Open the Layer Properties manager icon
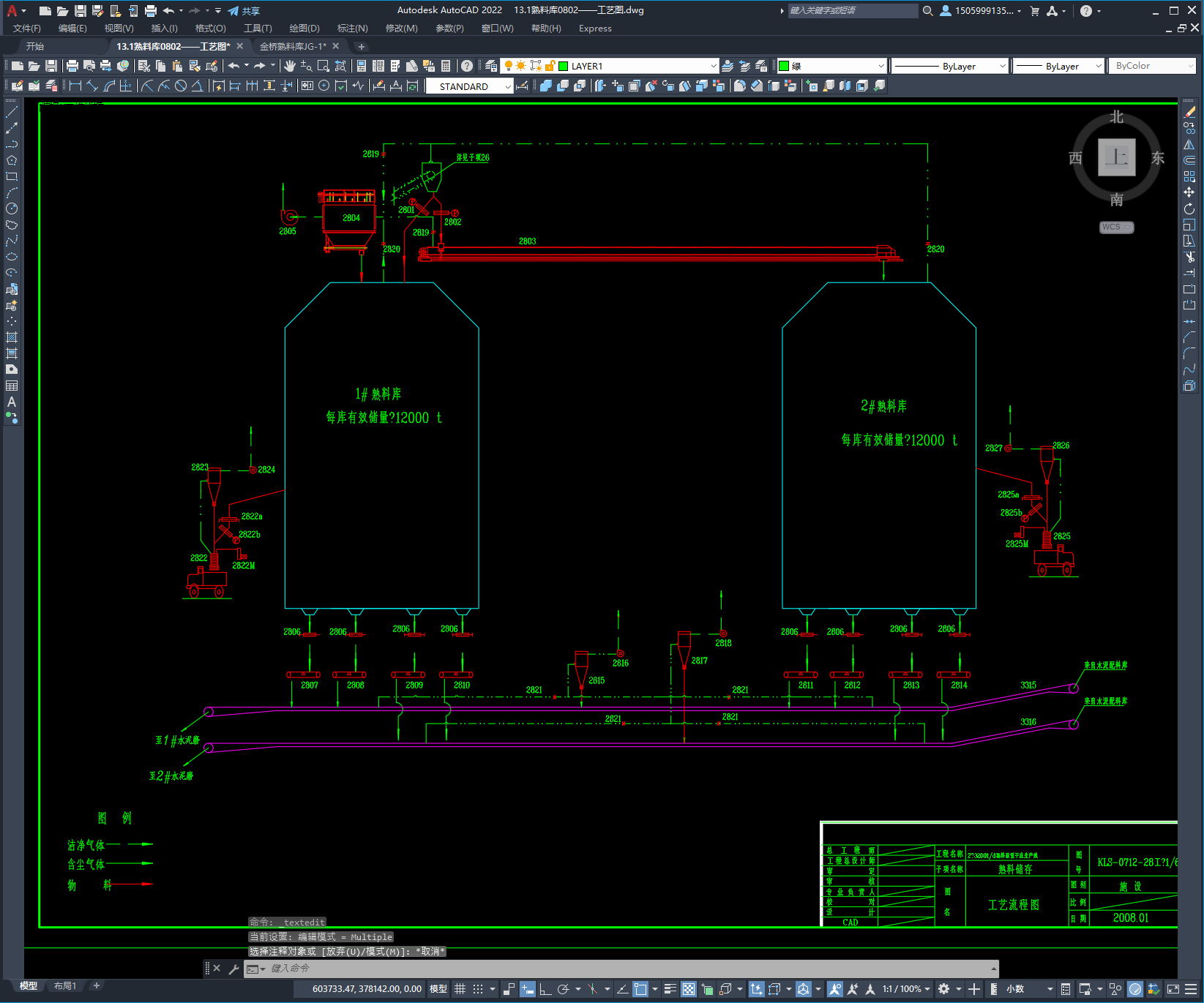 click(491, 66)
